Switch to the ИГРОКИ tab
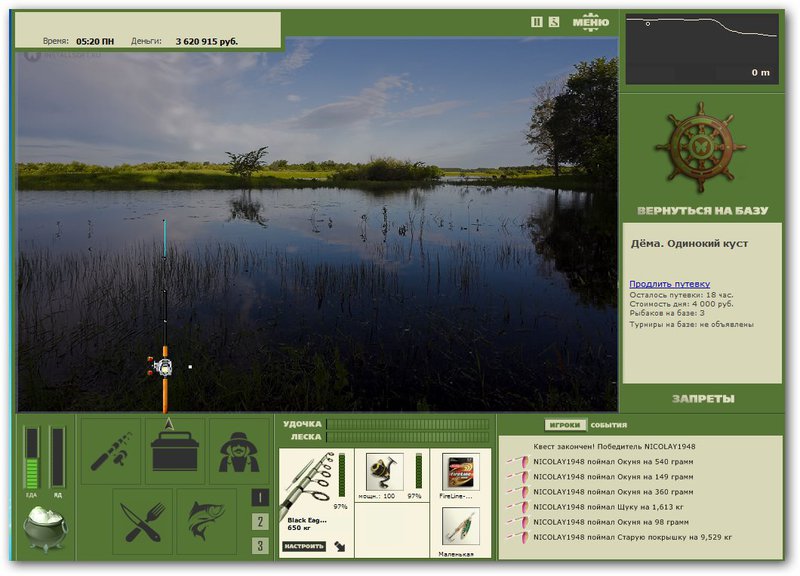The image size is (800, 576). (x=564, y=425)
